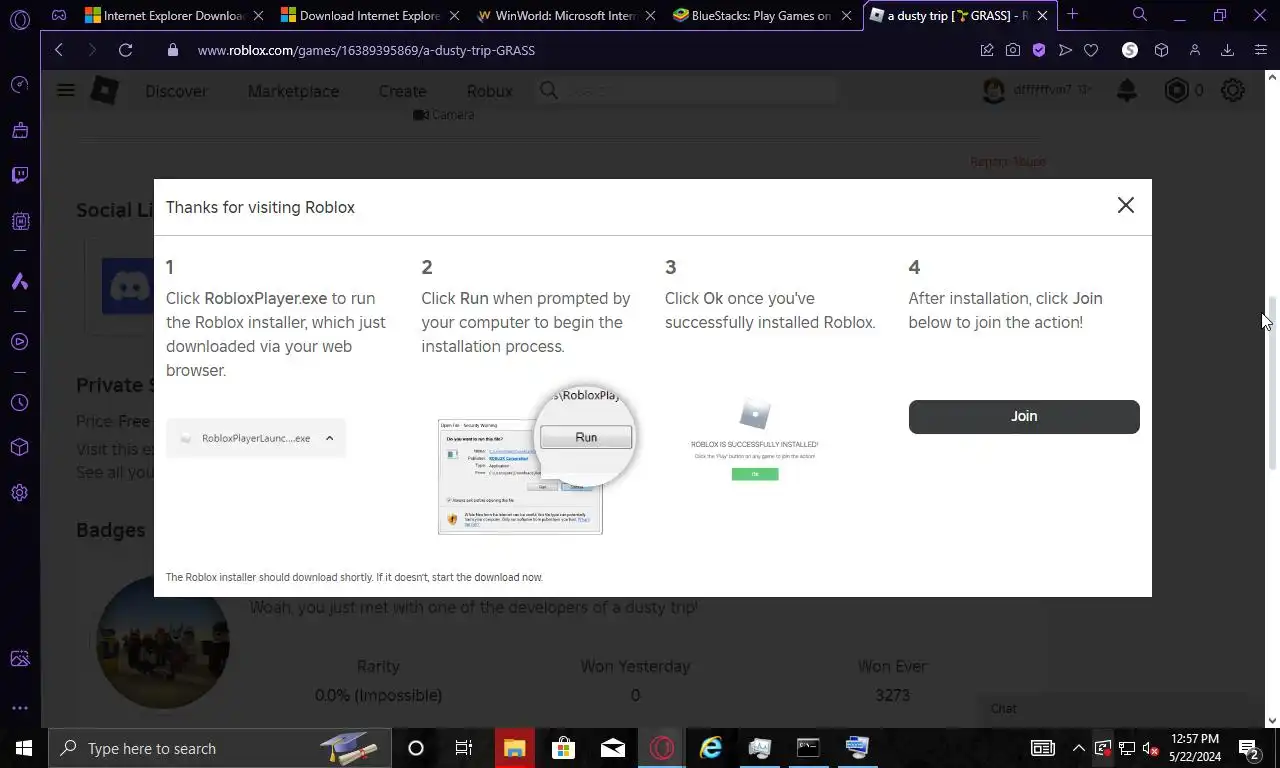
Task: Open Roblox notifications bell
Action: [x=1127, y=91]
